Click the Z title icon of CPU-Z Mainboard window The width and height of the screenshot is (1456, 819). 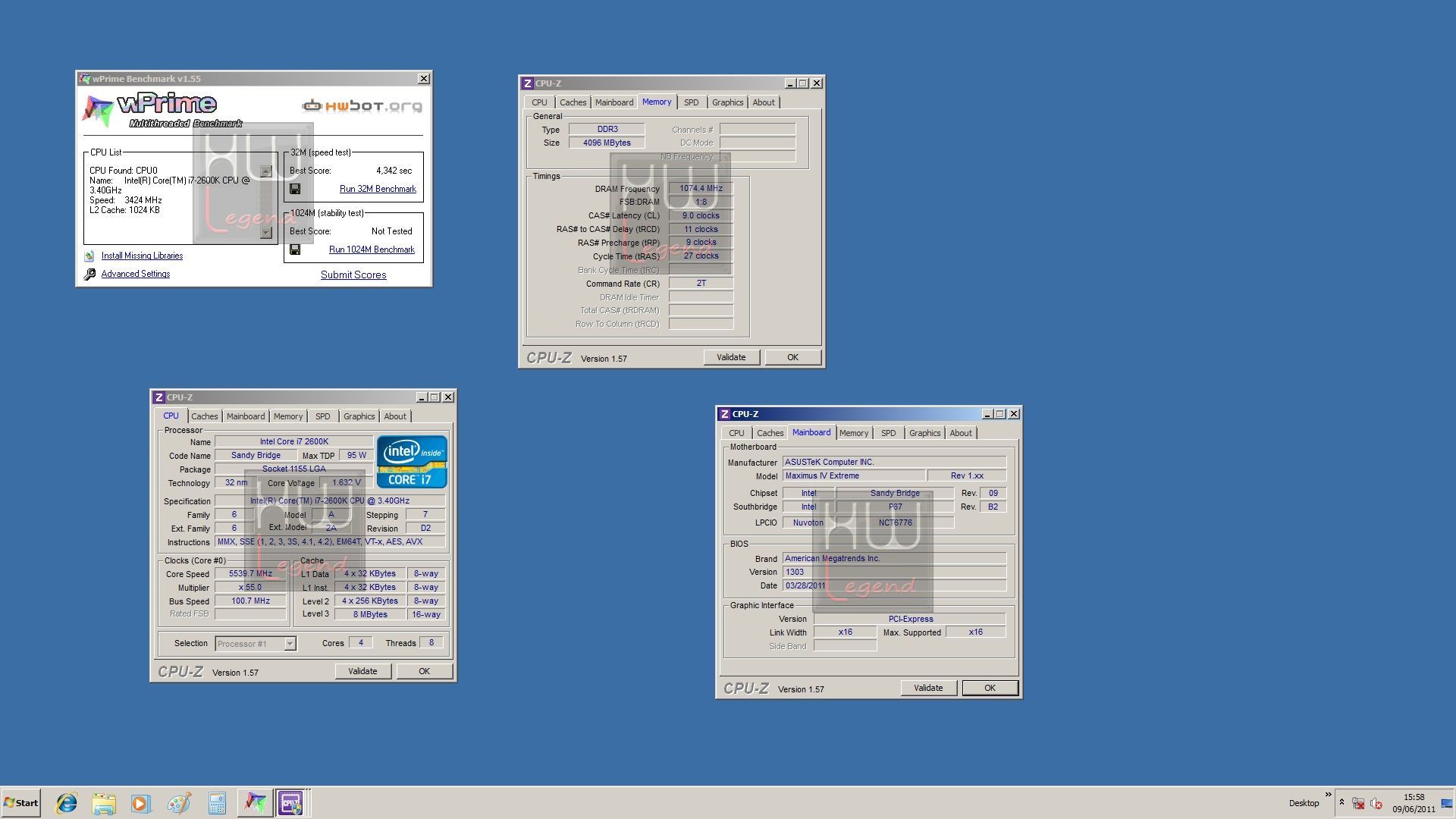click(x=724, y=414)
